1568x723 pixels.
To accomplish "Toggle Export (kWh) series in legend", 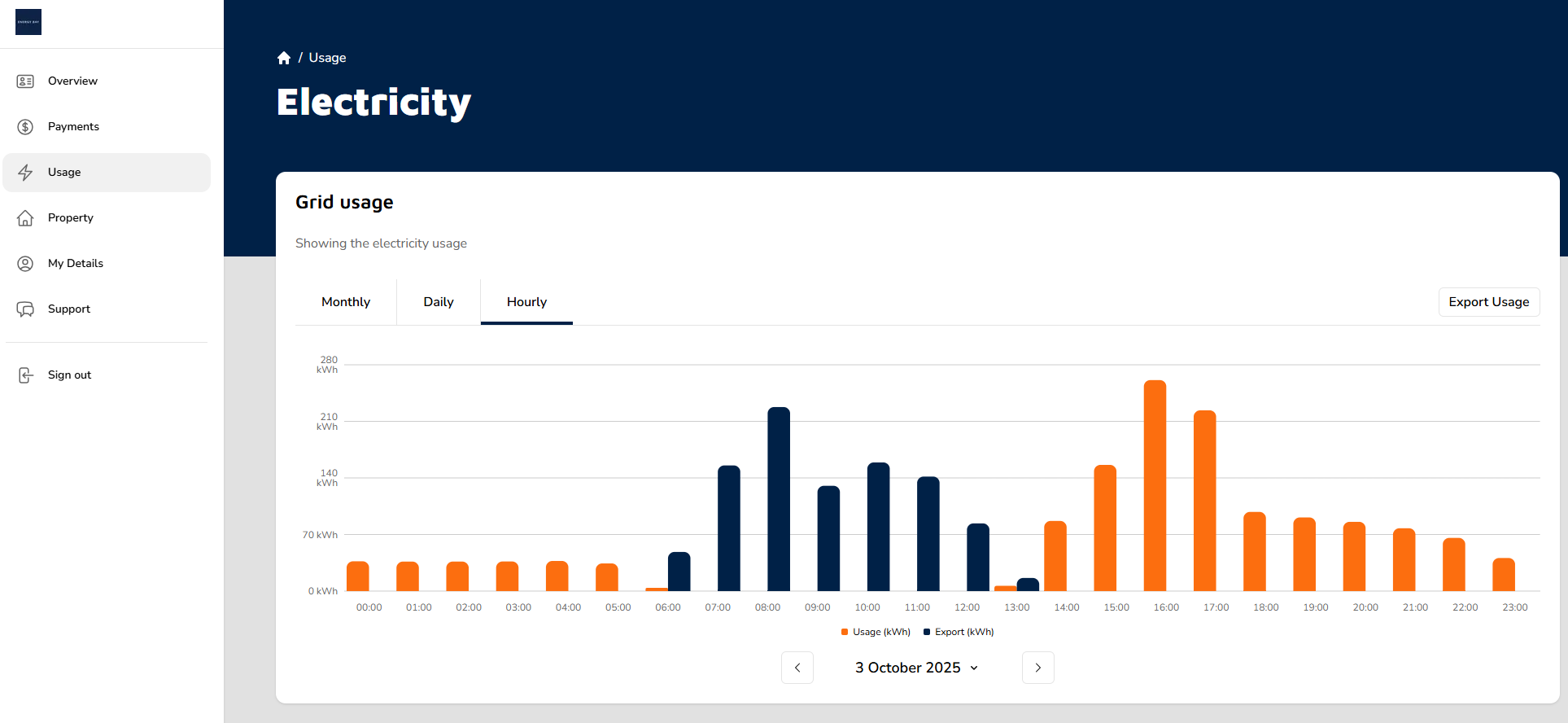I will [x=959, y=632].
